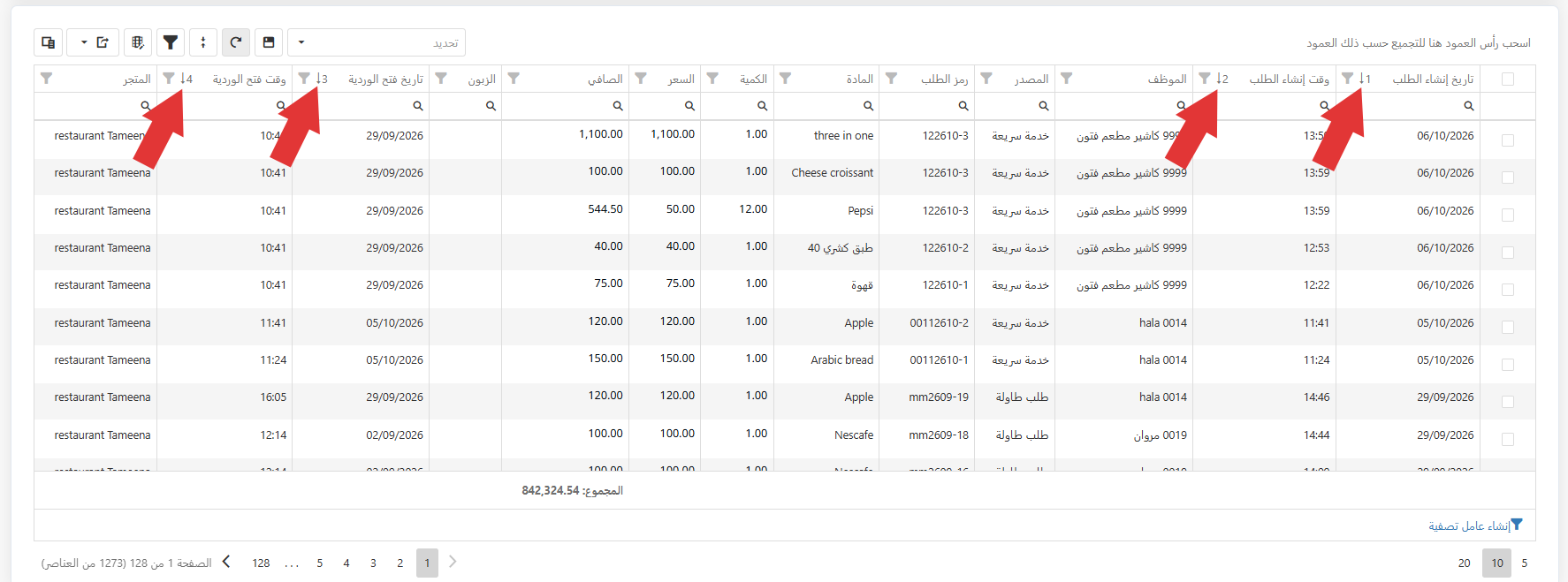Screen dimensions: 1568x582
Task: Check the Cheese croissant row checkbox
Action: coord(1508,178)
